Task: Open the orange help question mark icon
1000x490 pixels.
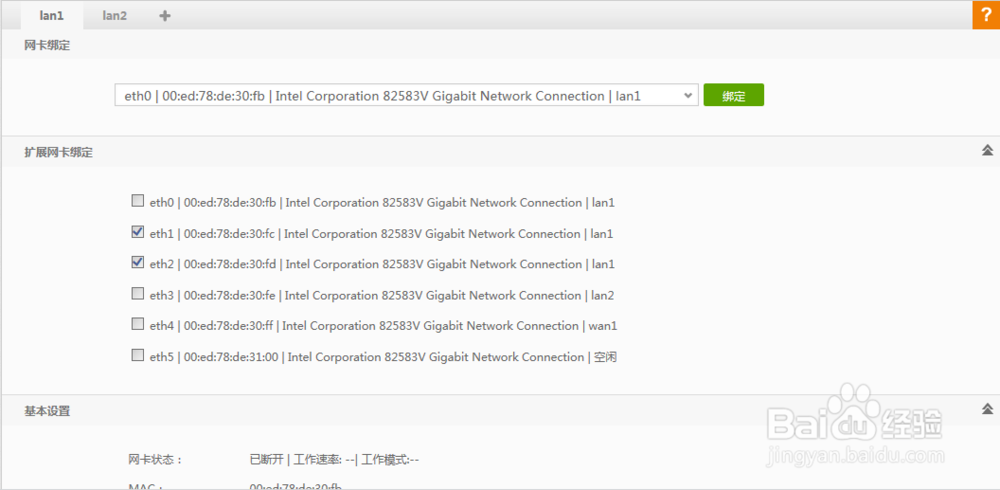Action: point(986,15)
